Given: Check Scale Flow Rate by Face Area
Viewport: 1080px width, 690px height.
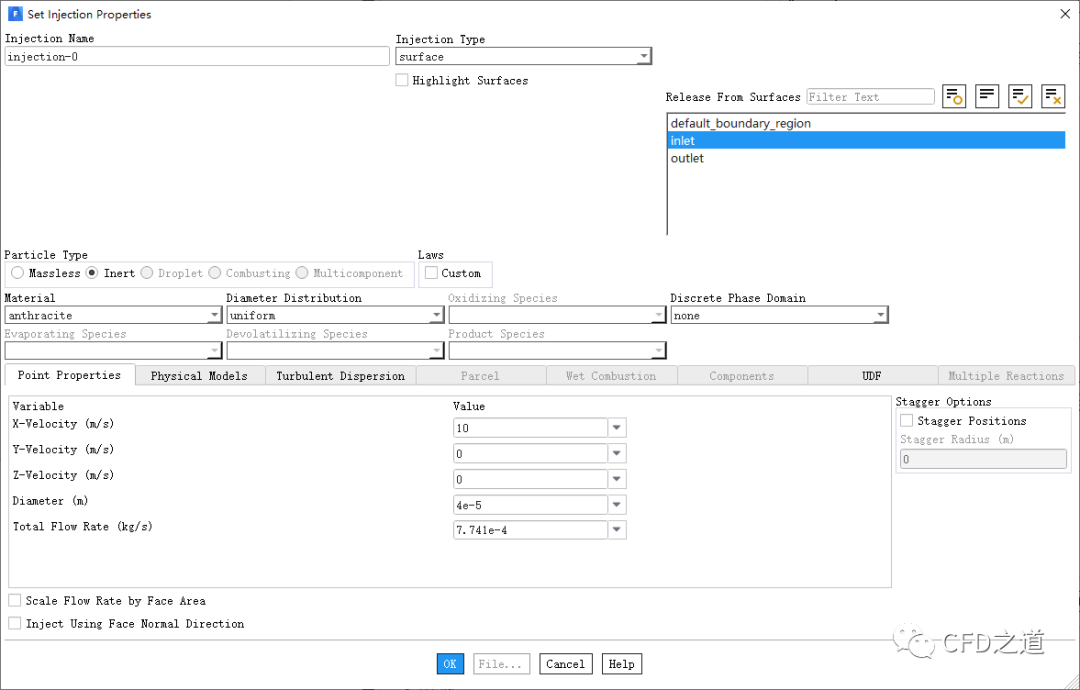Looking at the screenshot, I should tap(15, 601).
